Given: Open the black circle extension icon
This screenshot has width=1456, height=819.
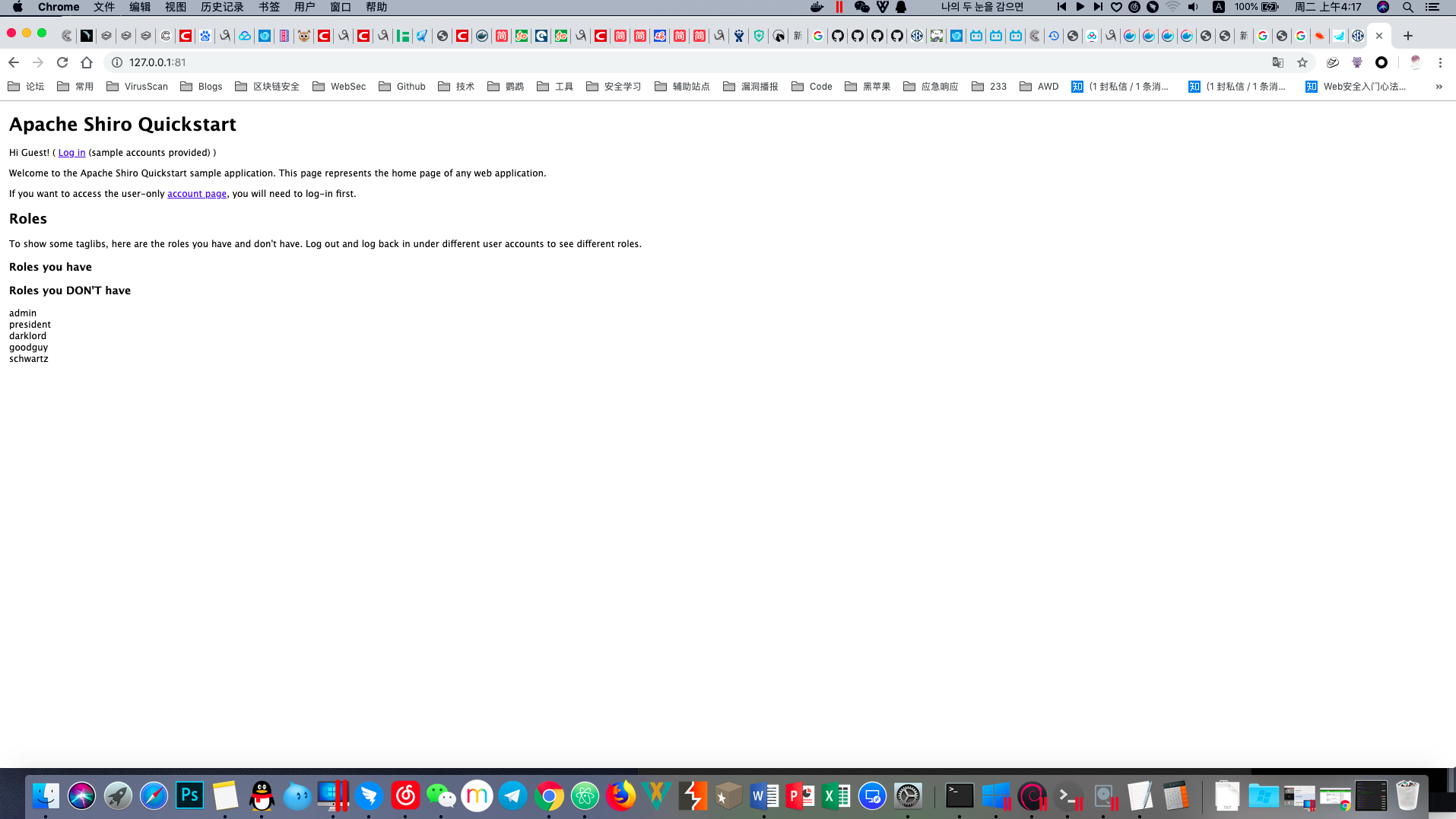Looking at the screenshot, I should click(1381, 62).
